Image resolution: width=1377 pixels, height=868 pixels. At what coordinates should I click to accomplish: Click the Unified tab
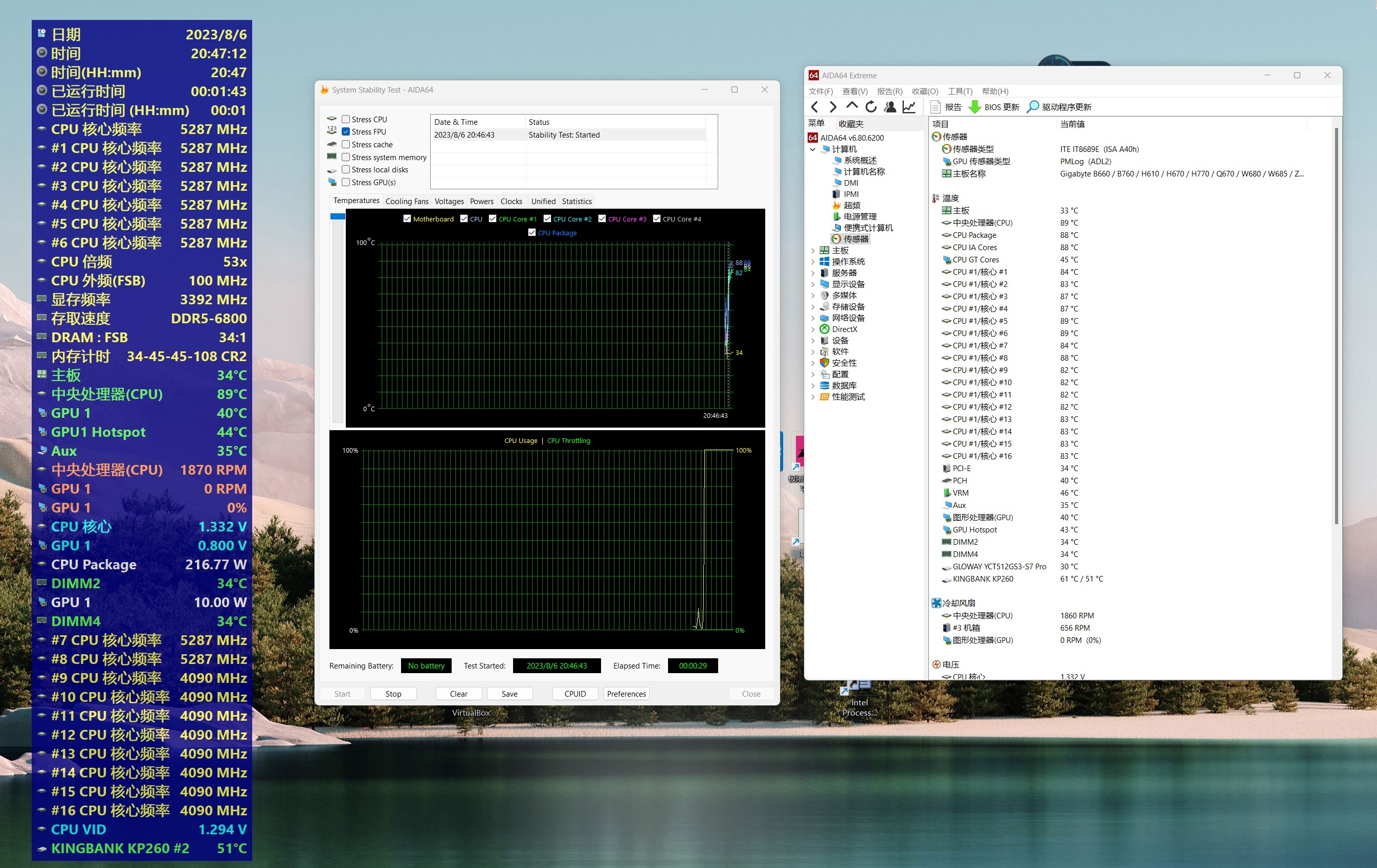click(x=543, y=202)
